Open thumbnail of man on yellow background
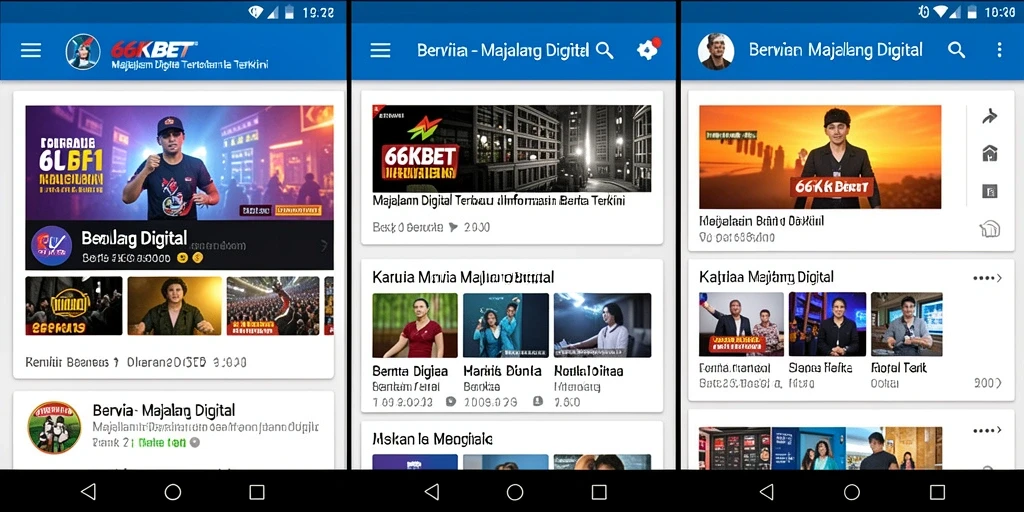This screenshot has width=1024, height=512. (174, 306)
